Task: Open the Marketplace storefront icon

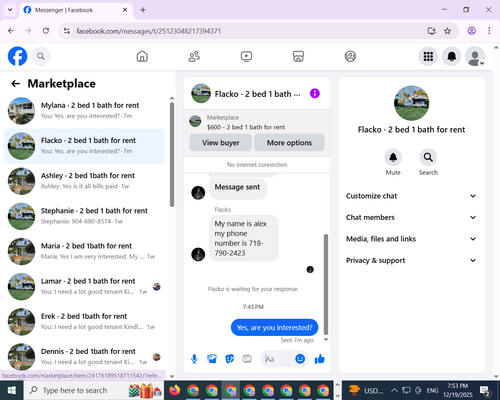Action: 298,56
